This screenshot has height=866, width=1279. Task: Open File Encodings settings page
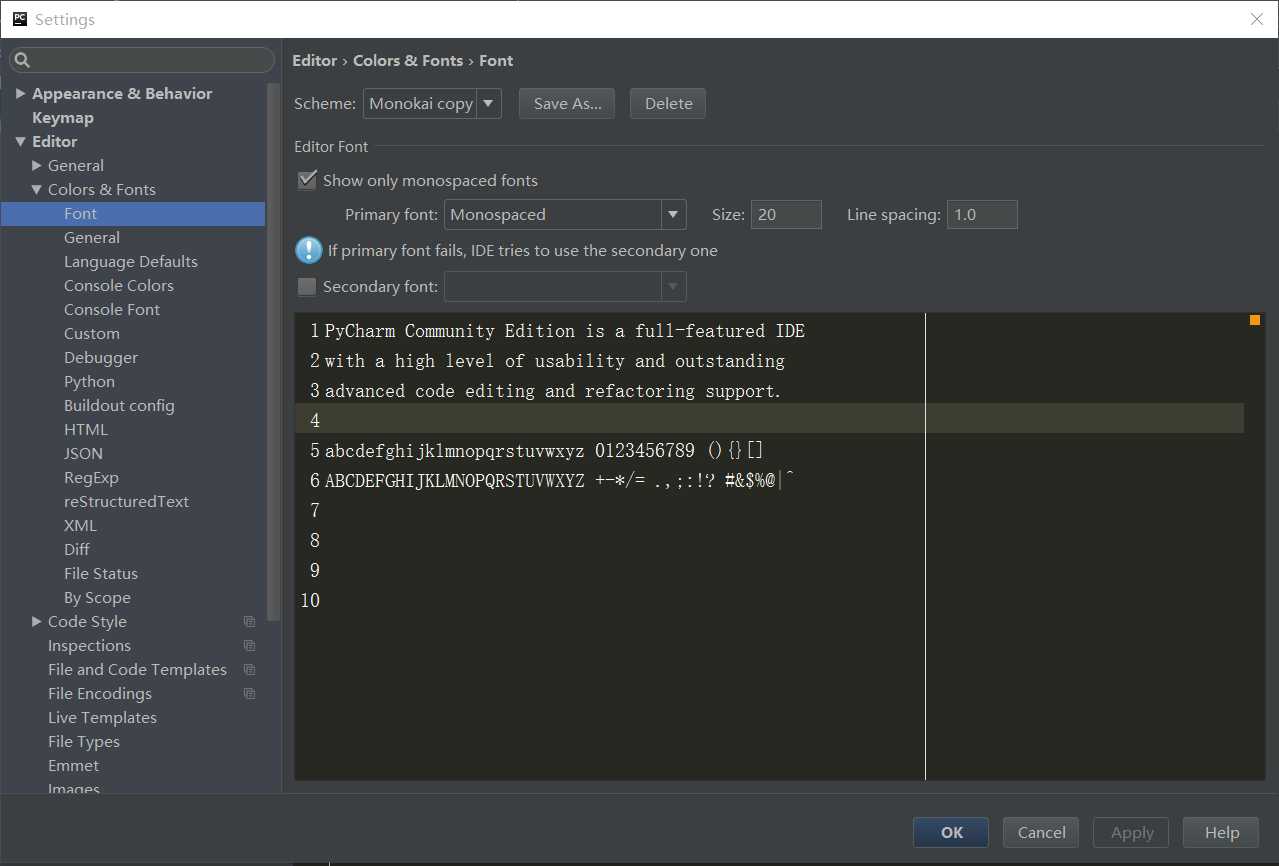coord(100,694)
